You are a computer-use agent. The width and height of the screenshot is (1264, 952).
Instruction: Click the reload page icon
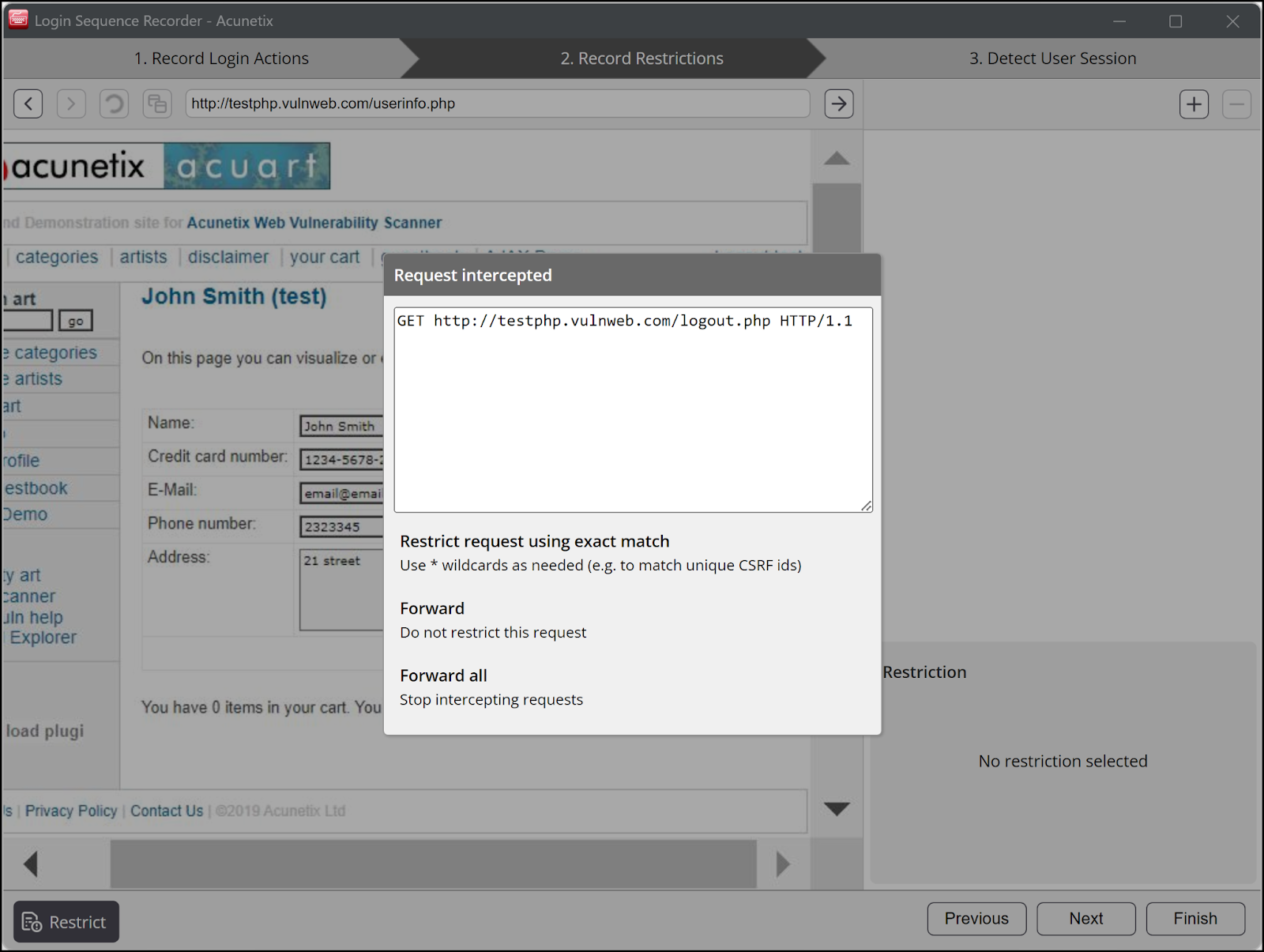click(114, 103)
